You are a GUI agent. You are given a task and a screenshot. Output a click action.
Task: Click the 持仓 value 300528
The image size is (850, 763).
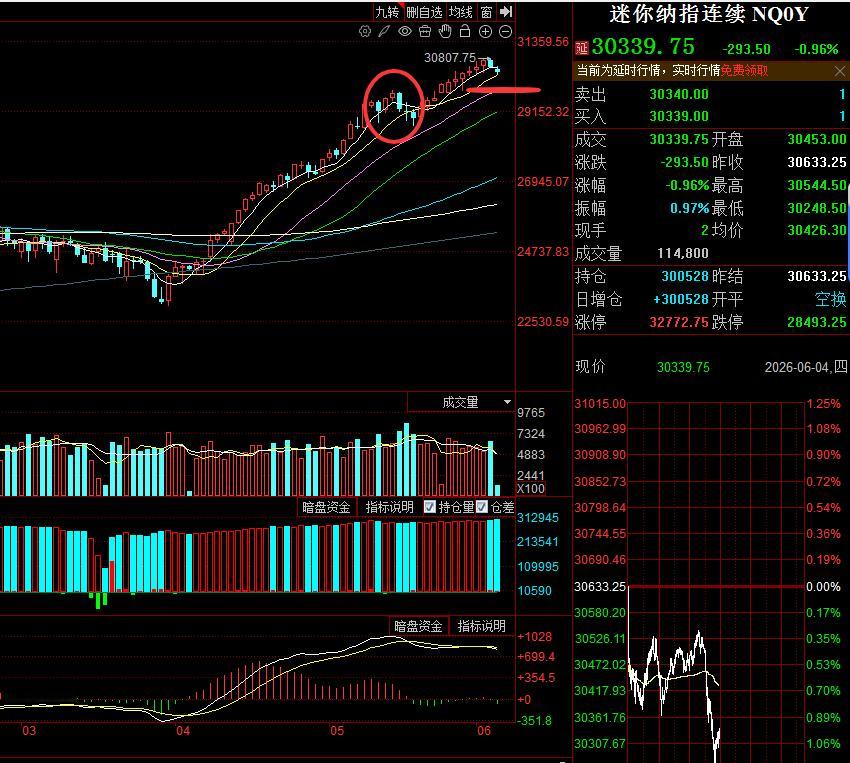(x=685, y=276)
